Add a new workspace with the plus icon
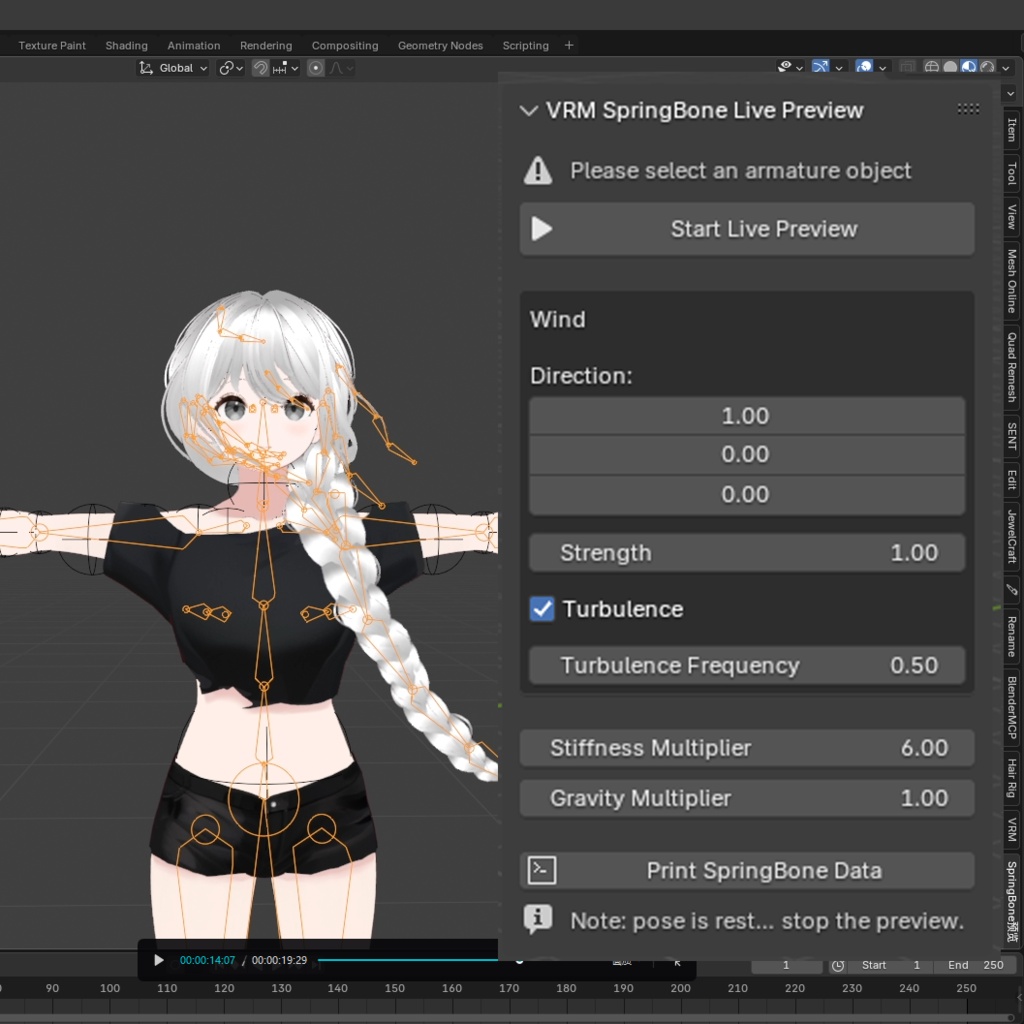Viewport: 1024px width, 1024px height. point(569,45)
